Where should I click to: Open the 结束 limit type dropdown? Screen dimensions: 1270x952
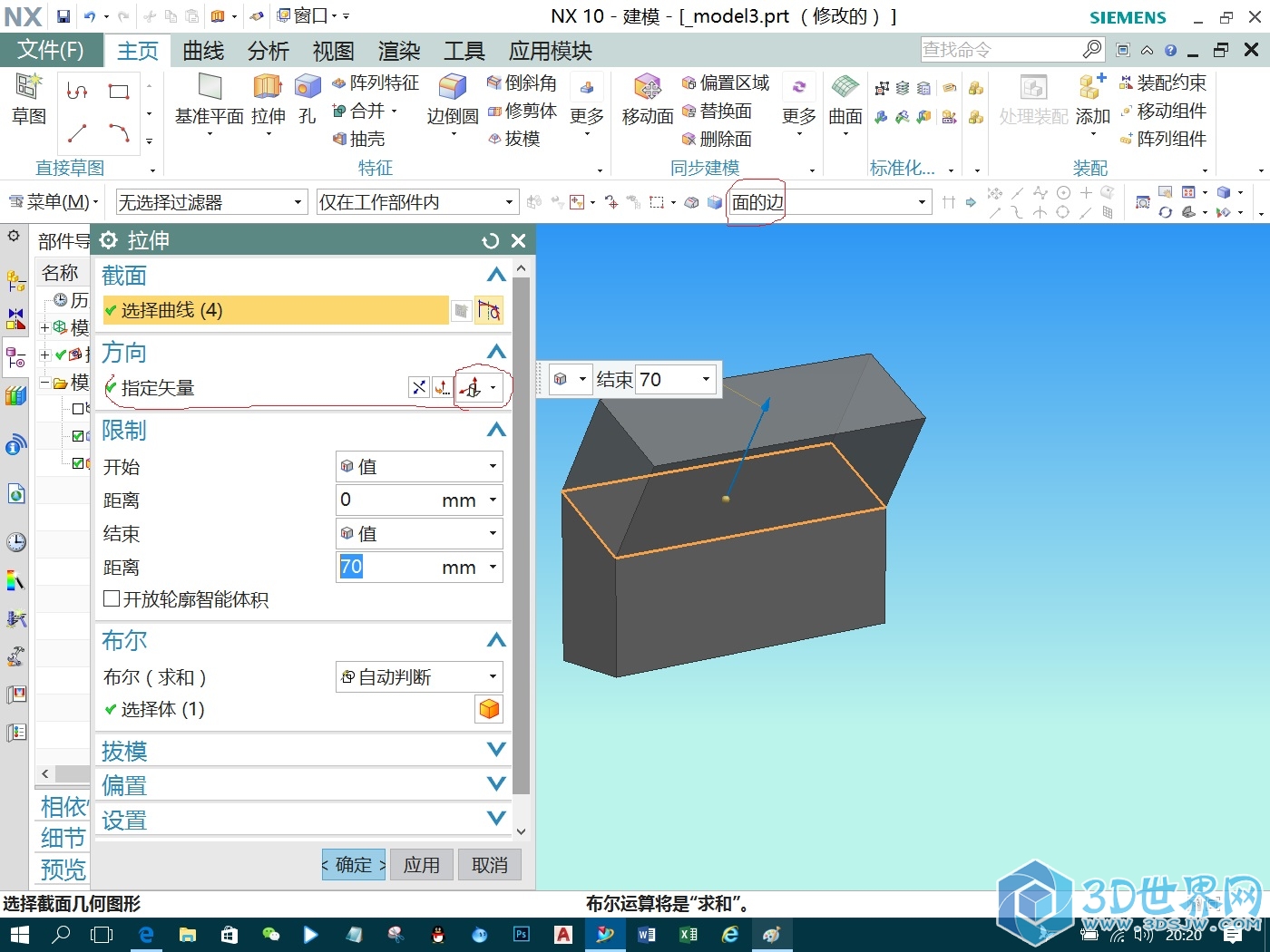[x=419, y=533]
